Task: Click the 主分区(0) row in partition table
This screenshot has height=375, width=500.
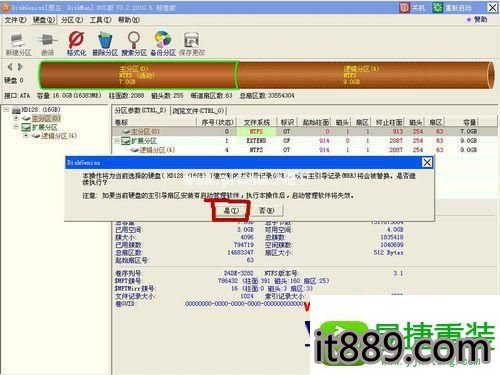Action: point(305,132)
